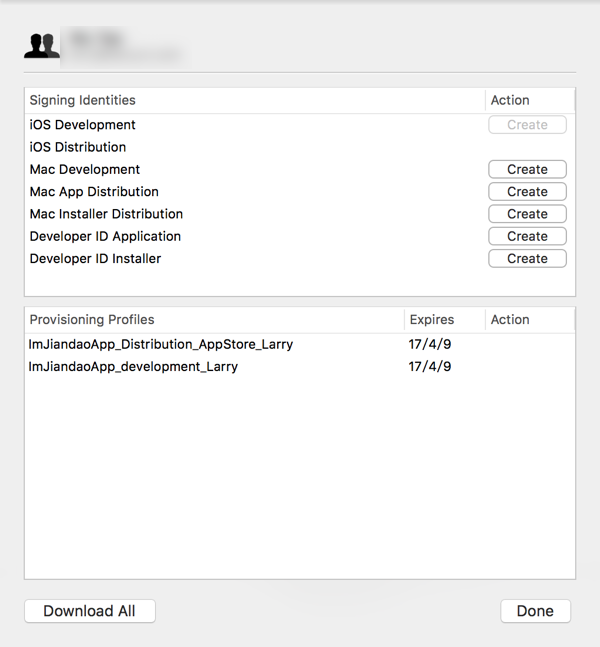
Task: Create a Mac Installer Distribution identity
Action: 527,214
